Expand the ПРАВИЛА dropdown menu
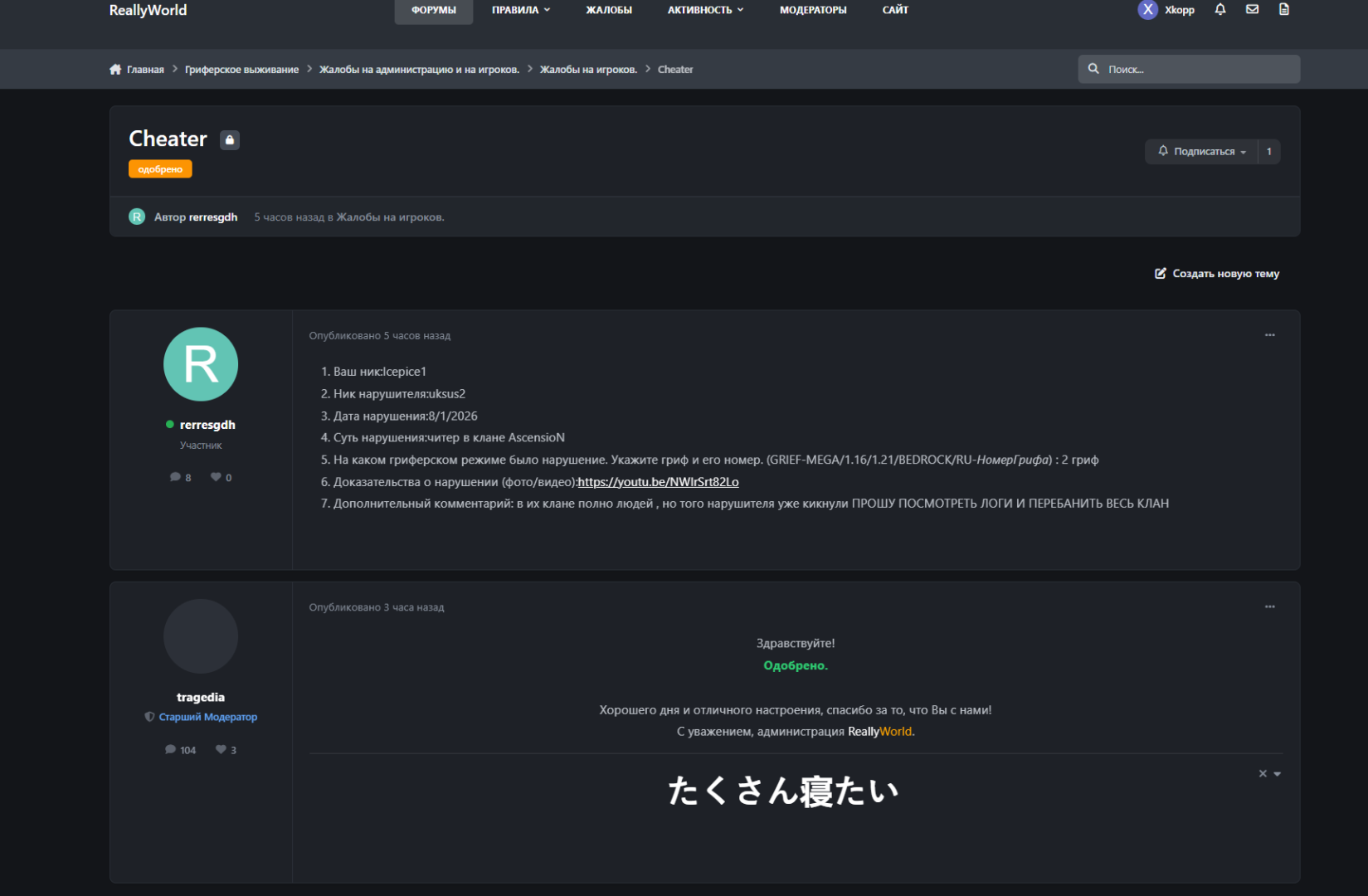The height and width of the screenshot is (896, 1368). [521, 10]
